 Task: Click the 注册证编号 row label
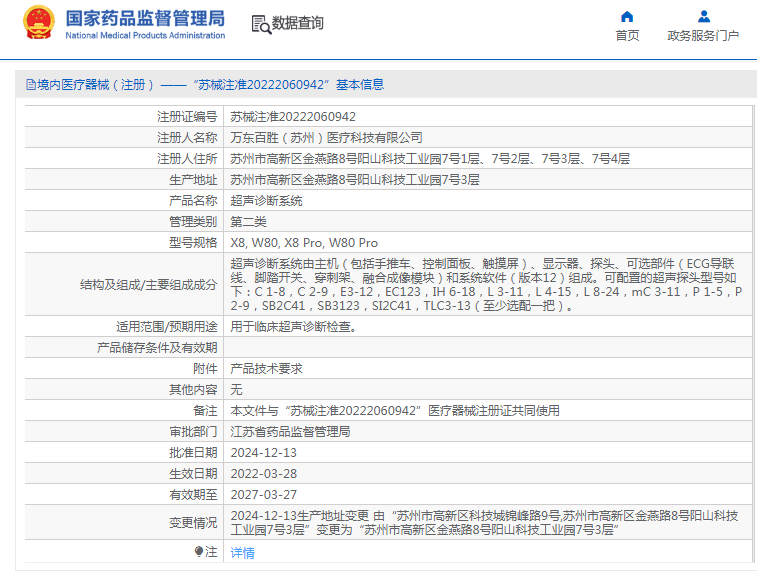[187, 117]
